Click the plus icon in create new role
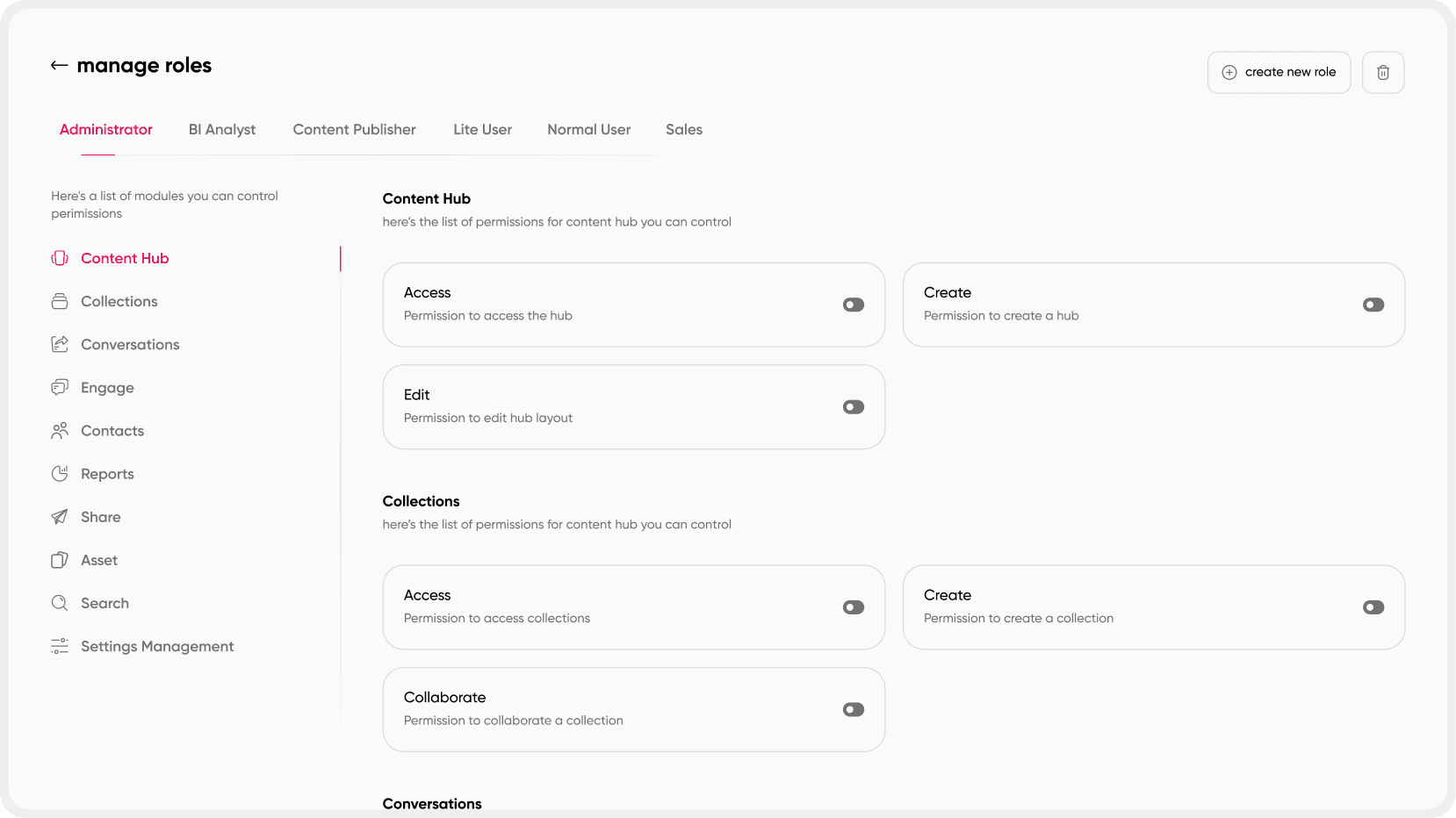 click(1229, 72)
